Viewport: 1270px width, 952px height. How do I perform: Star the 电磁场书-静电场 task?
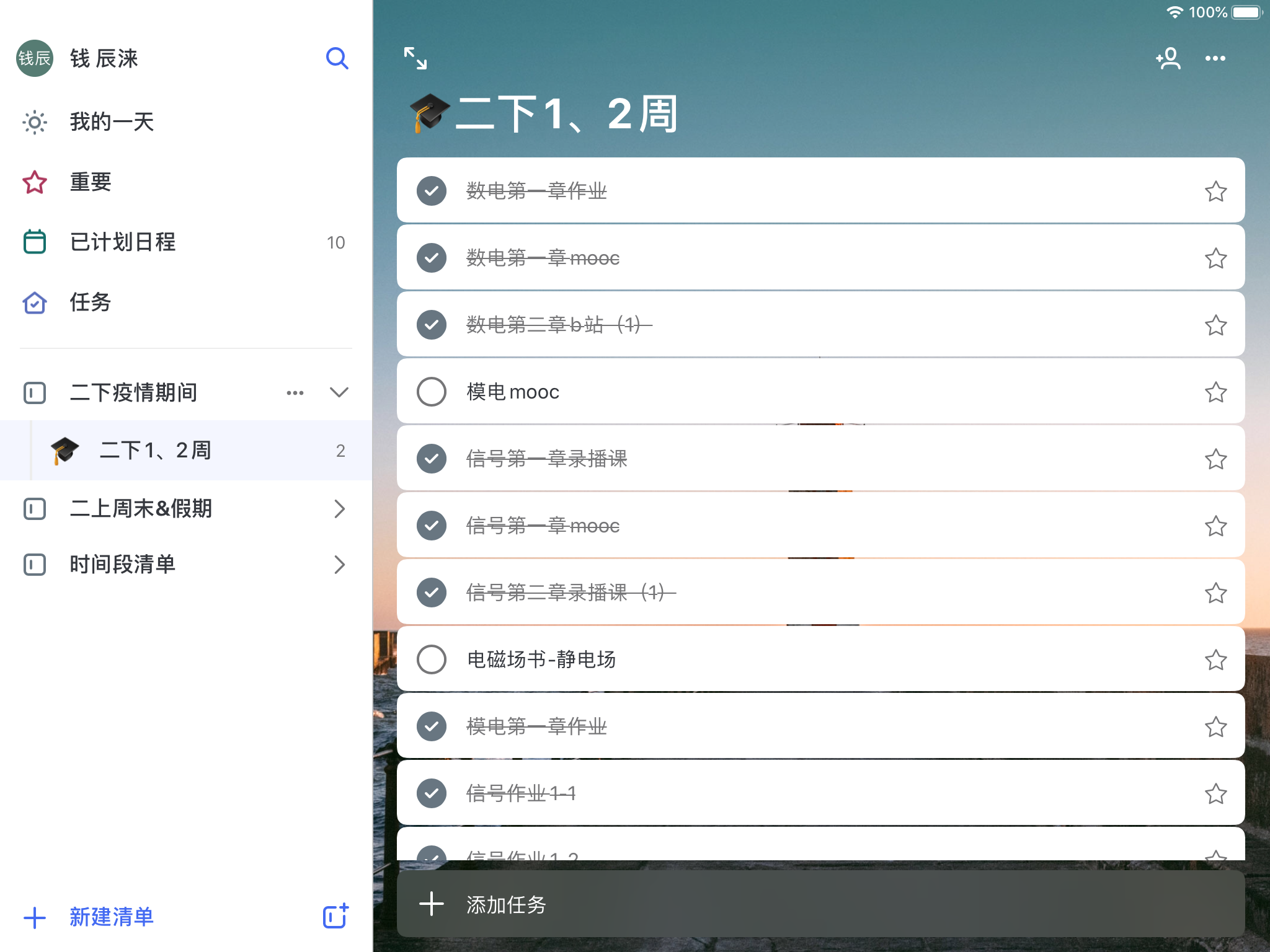1215,660
